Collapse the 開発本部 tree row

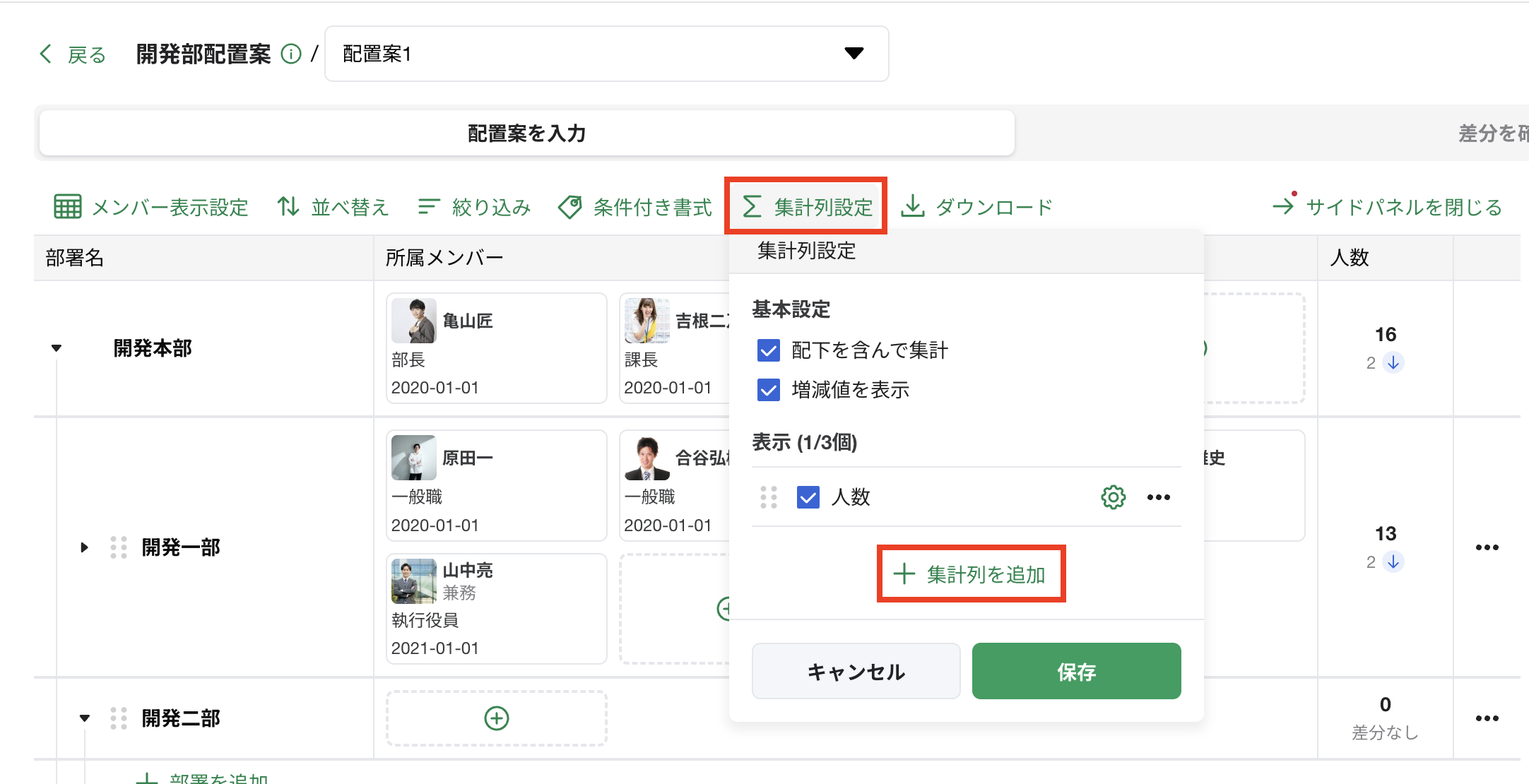click(x=57, y=348)
